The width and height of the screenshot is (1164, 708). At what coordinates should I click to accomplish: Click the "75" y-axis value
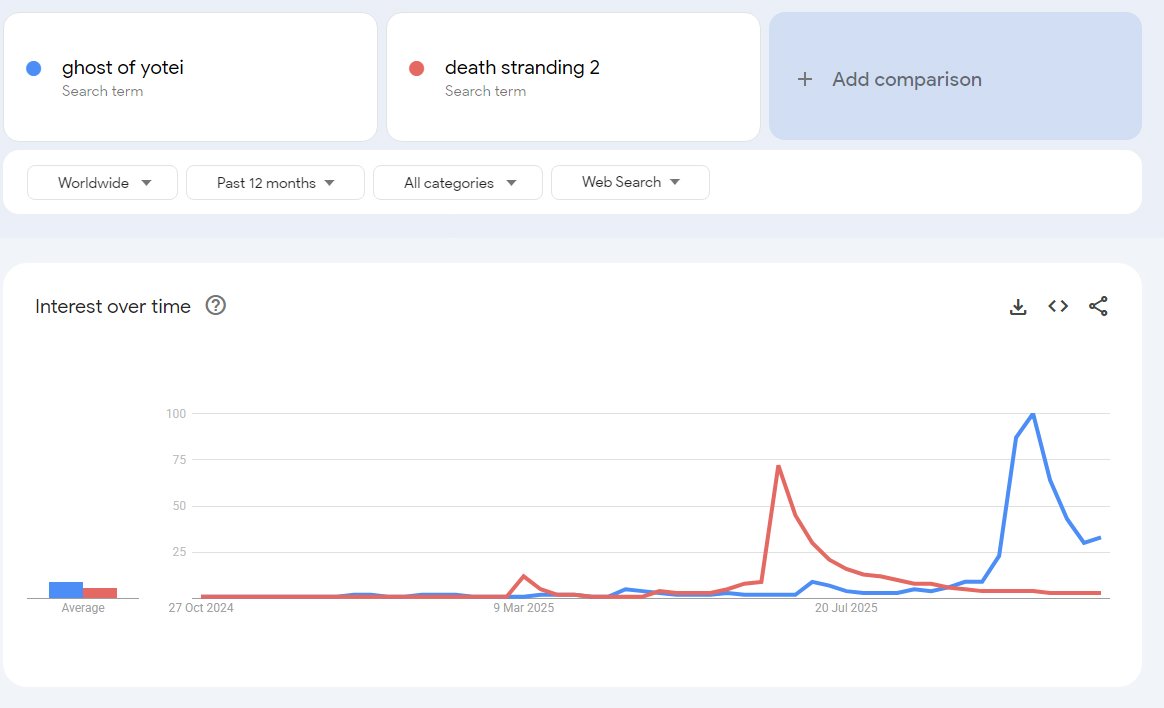click(179, 459)
